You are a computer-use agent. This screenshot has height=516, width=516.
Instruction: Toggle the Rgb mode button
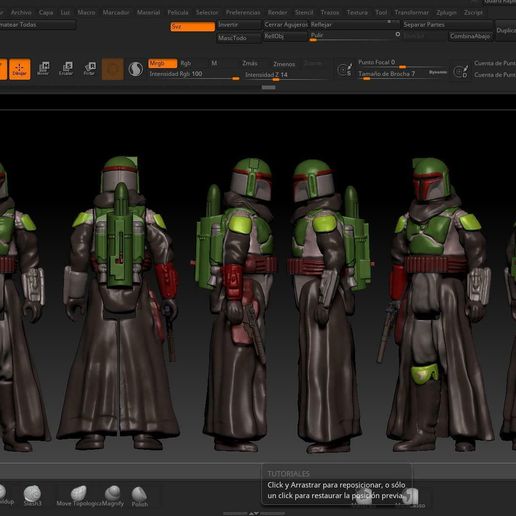pyautogui.click(x=186, y=63)
